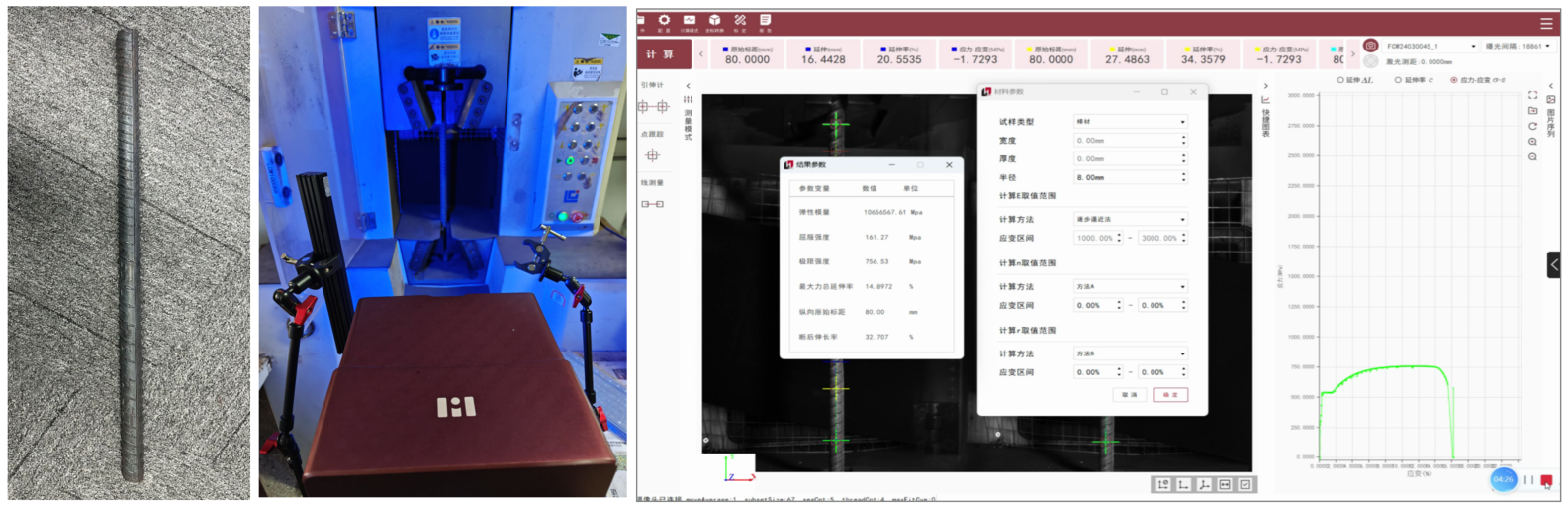This screenshot has width=1568, height=505.
Task: Zoom in on the stress-strain chart
Action: [1532, 142]
